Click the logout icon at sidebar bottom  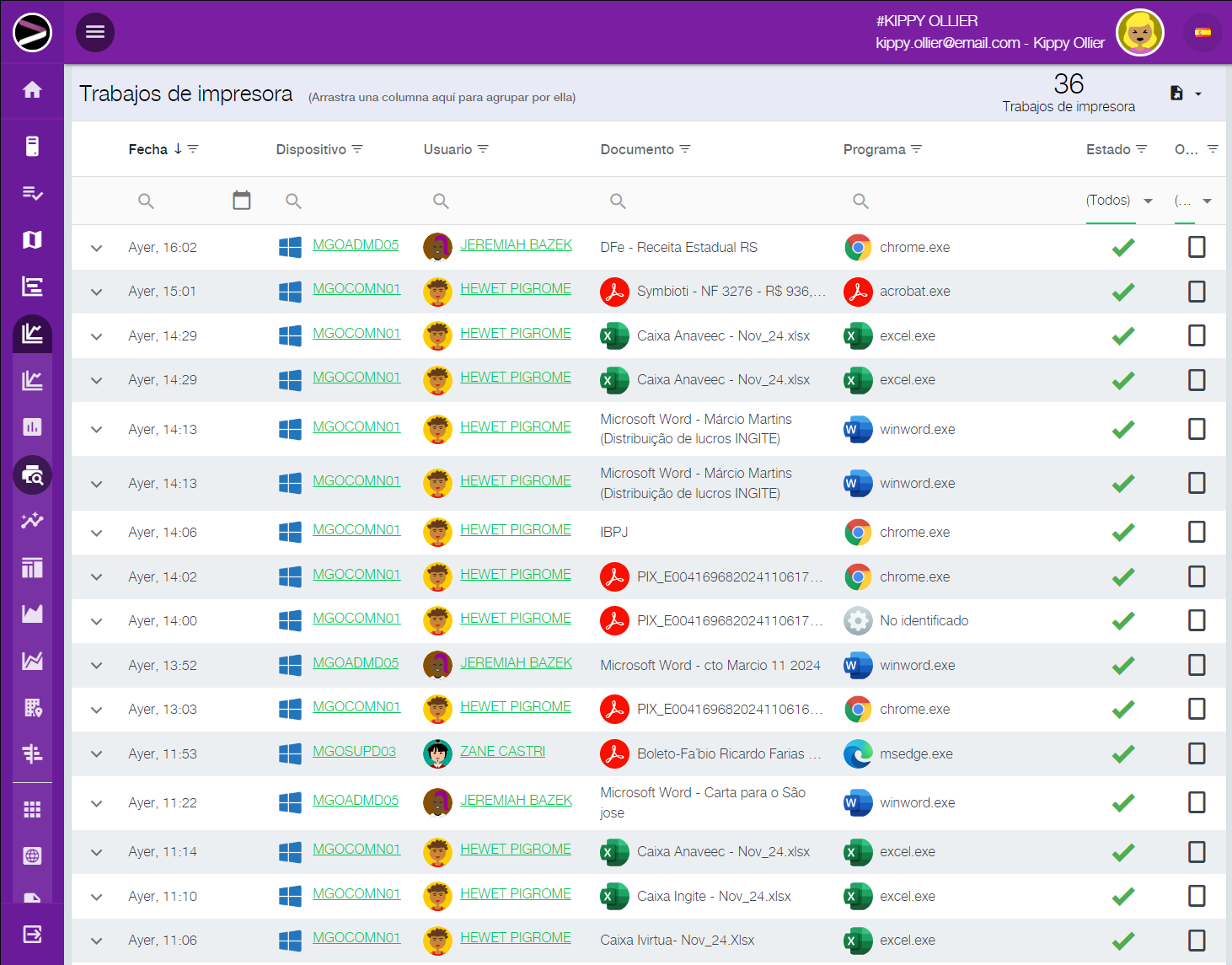click(x=32, y=934)
